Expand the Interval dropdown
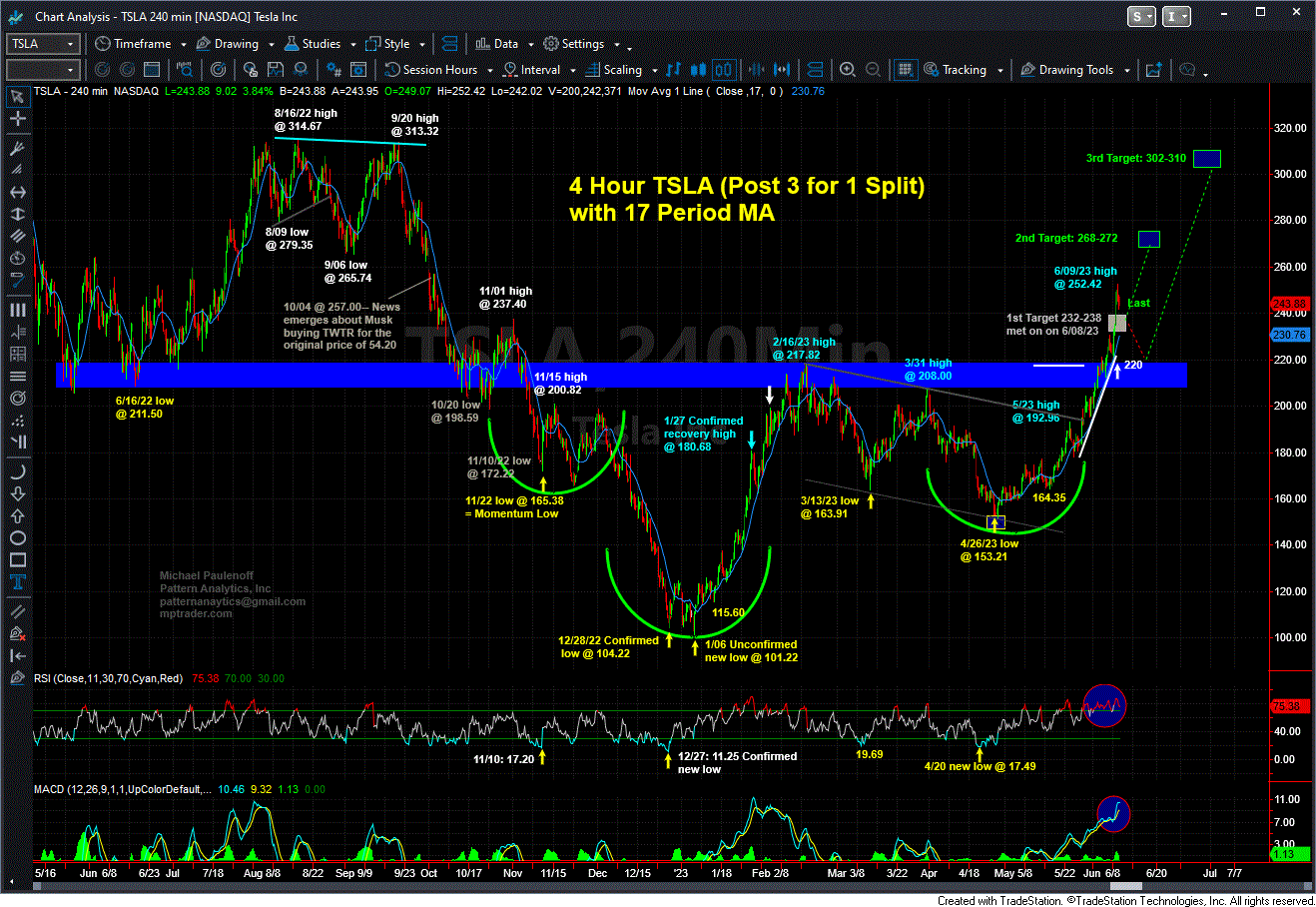Viewport: 1316px width, 907px height. [x=571, y=71]
